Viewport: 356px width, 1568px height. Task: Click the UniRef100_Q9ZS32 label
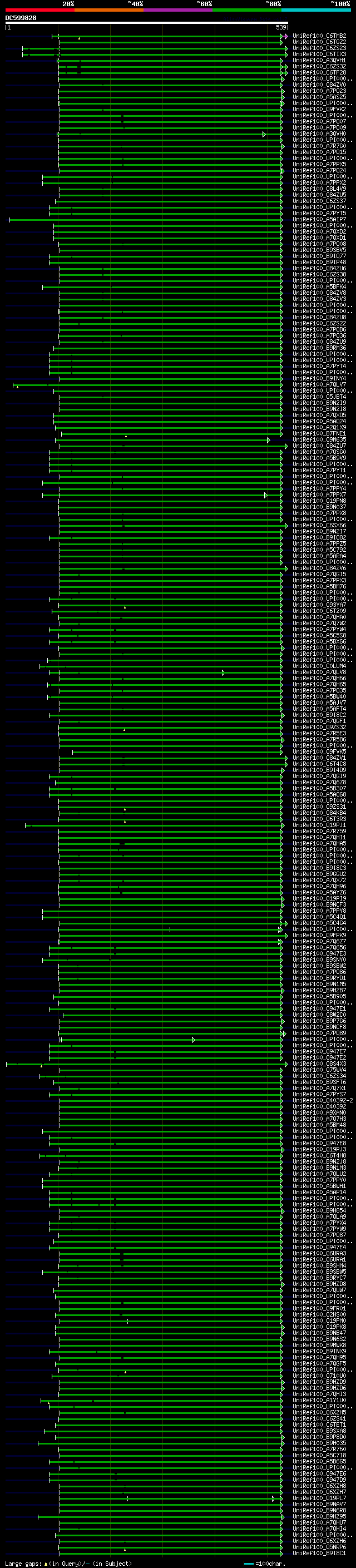tap(319, 727)
